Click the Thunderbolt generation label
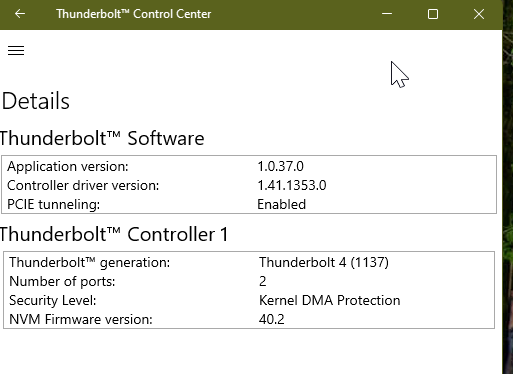Screen dimensions: 513x374 click(x=89, y=263)
